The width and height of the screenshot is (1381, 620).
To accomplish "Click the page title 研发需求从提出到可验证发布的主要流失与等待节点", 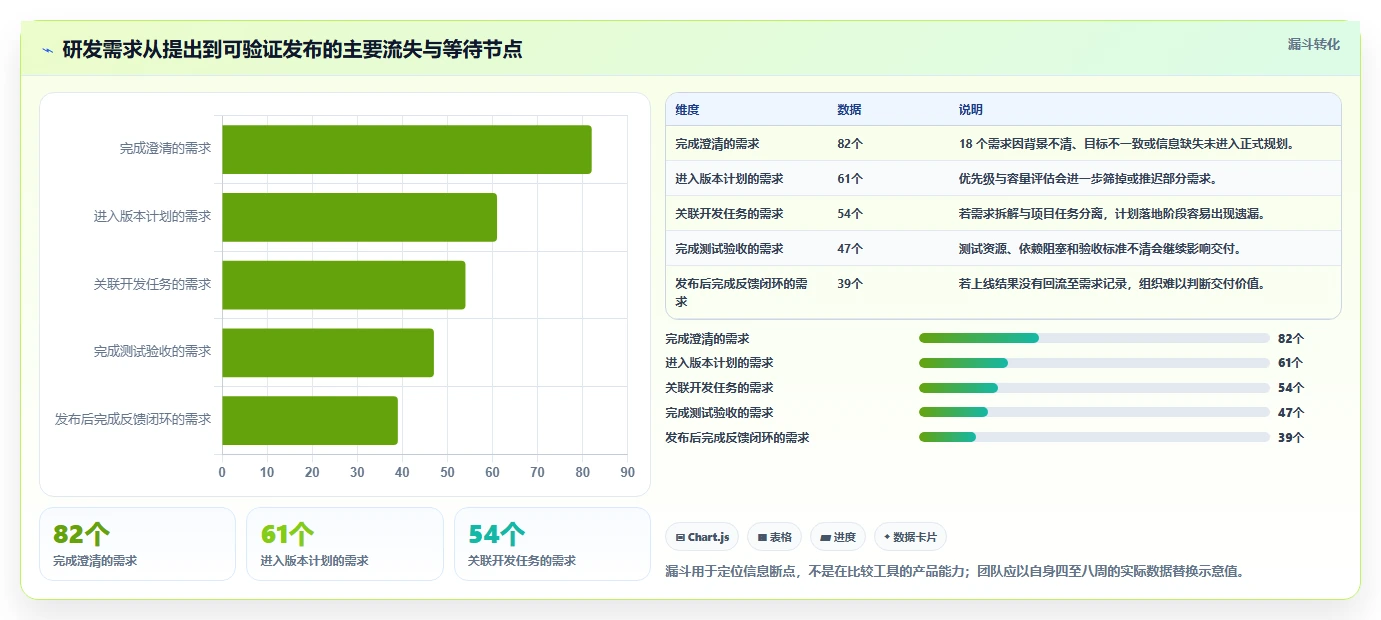I will 292,49.
